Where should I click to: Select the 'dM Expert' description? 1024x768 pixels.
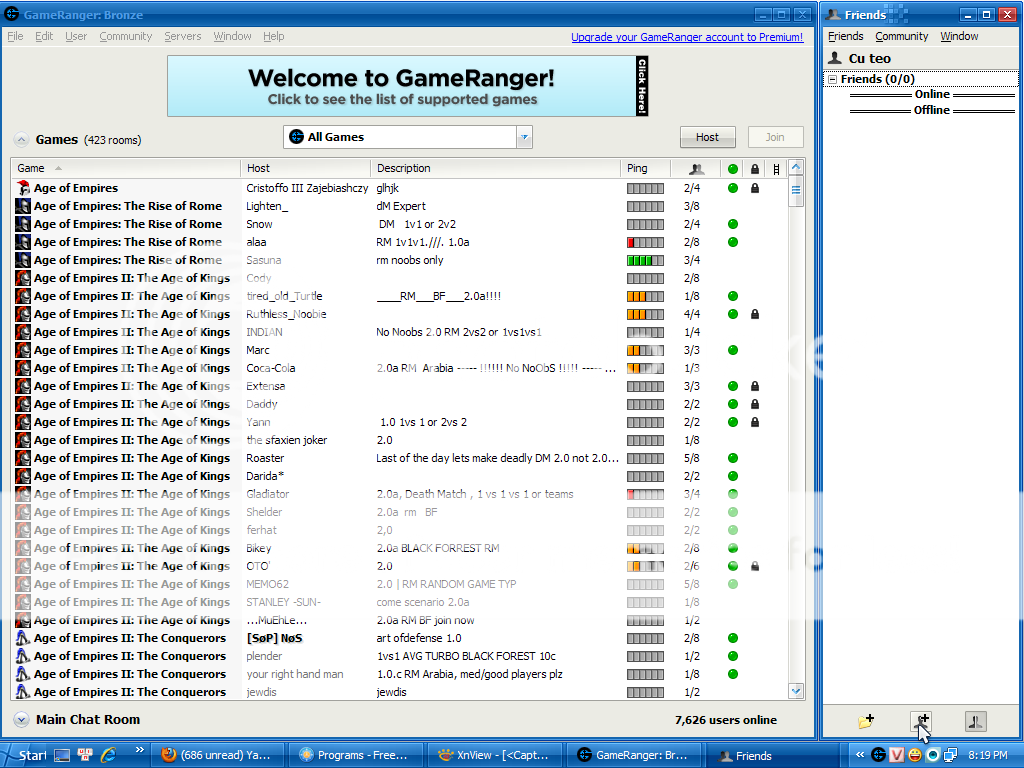(401, 206)
